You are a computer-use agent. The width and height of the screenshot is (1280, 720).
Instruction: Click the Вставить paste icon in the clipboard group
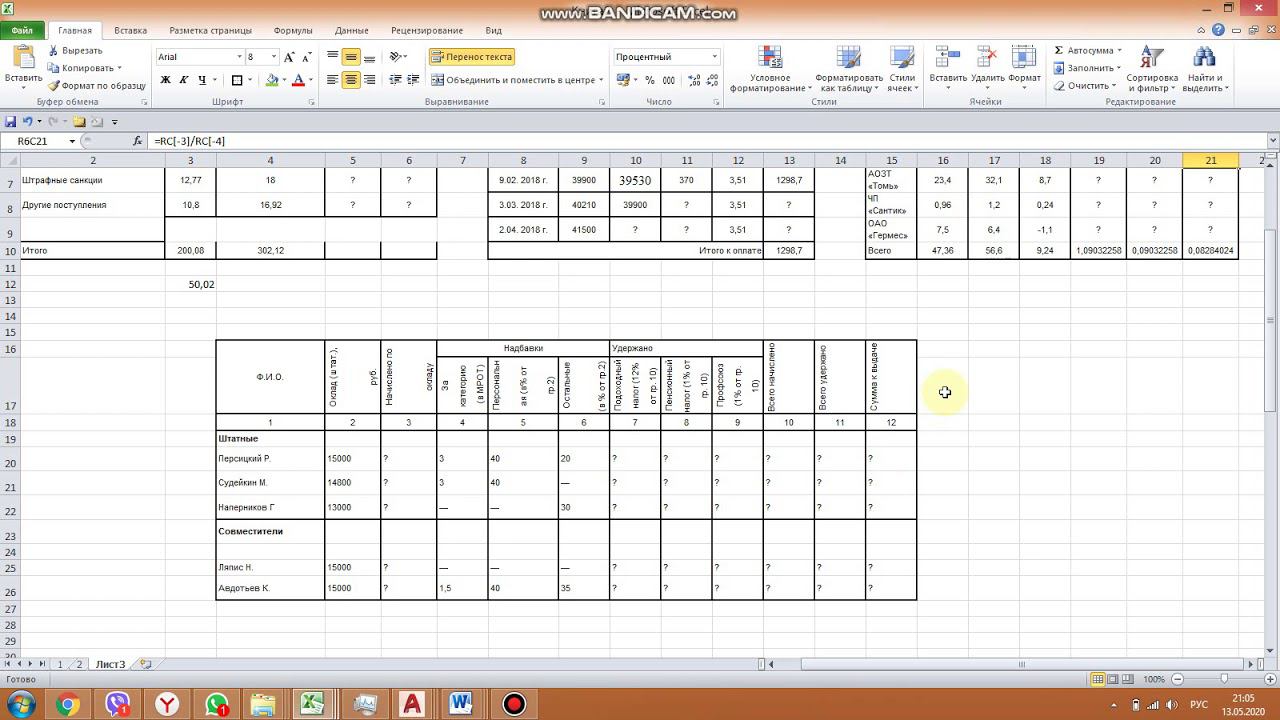(x=23, y=58)
